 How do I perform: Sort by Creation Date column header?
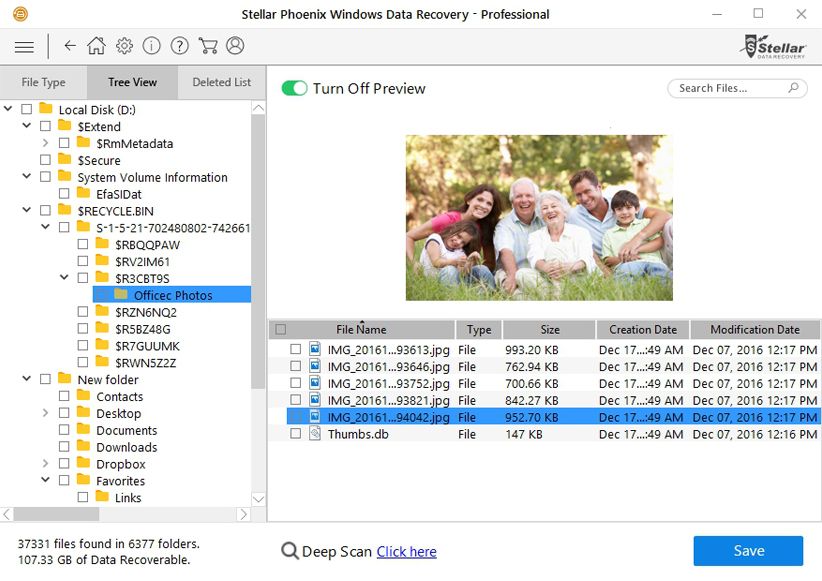click(x=643, y=329)
